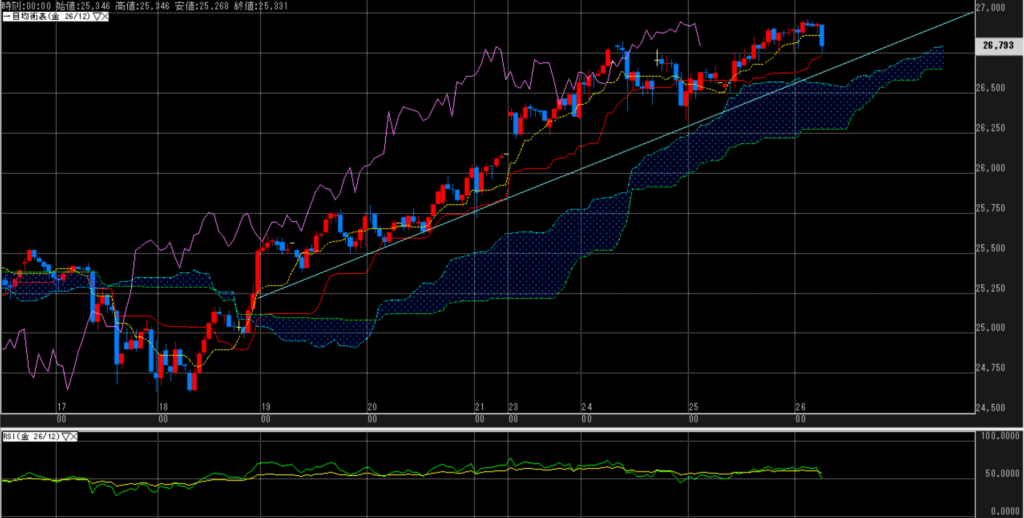Select the RSI(金 26/12) label
The image size is (1024, 518).
30,437
